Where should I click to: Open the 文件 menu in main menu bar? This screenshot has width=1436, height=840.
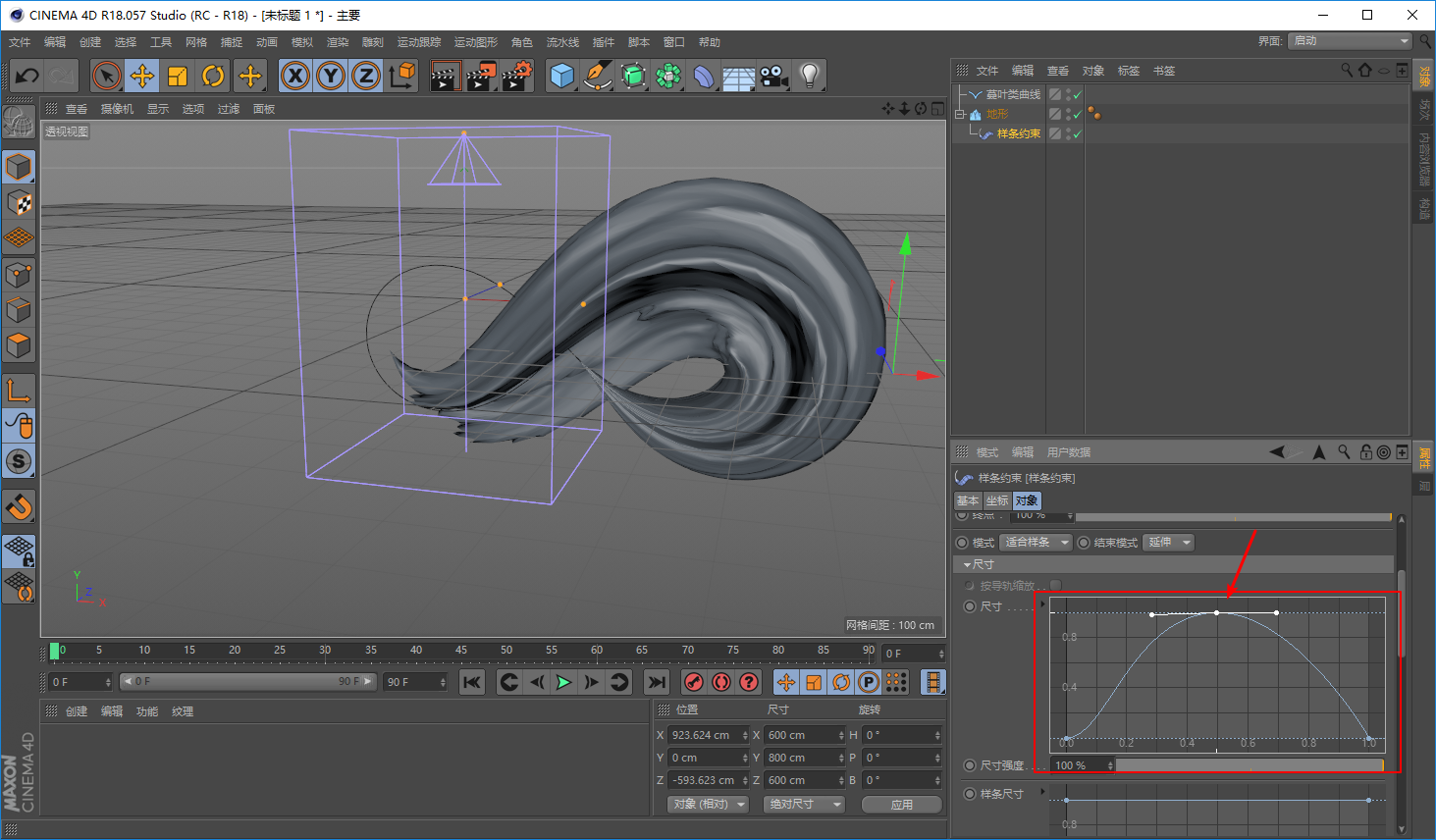click(20, 42)
